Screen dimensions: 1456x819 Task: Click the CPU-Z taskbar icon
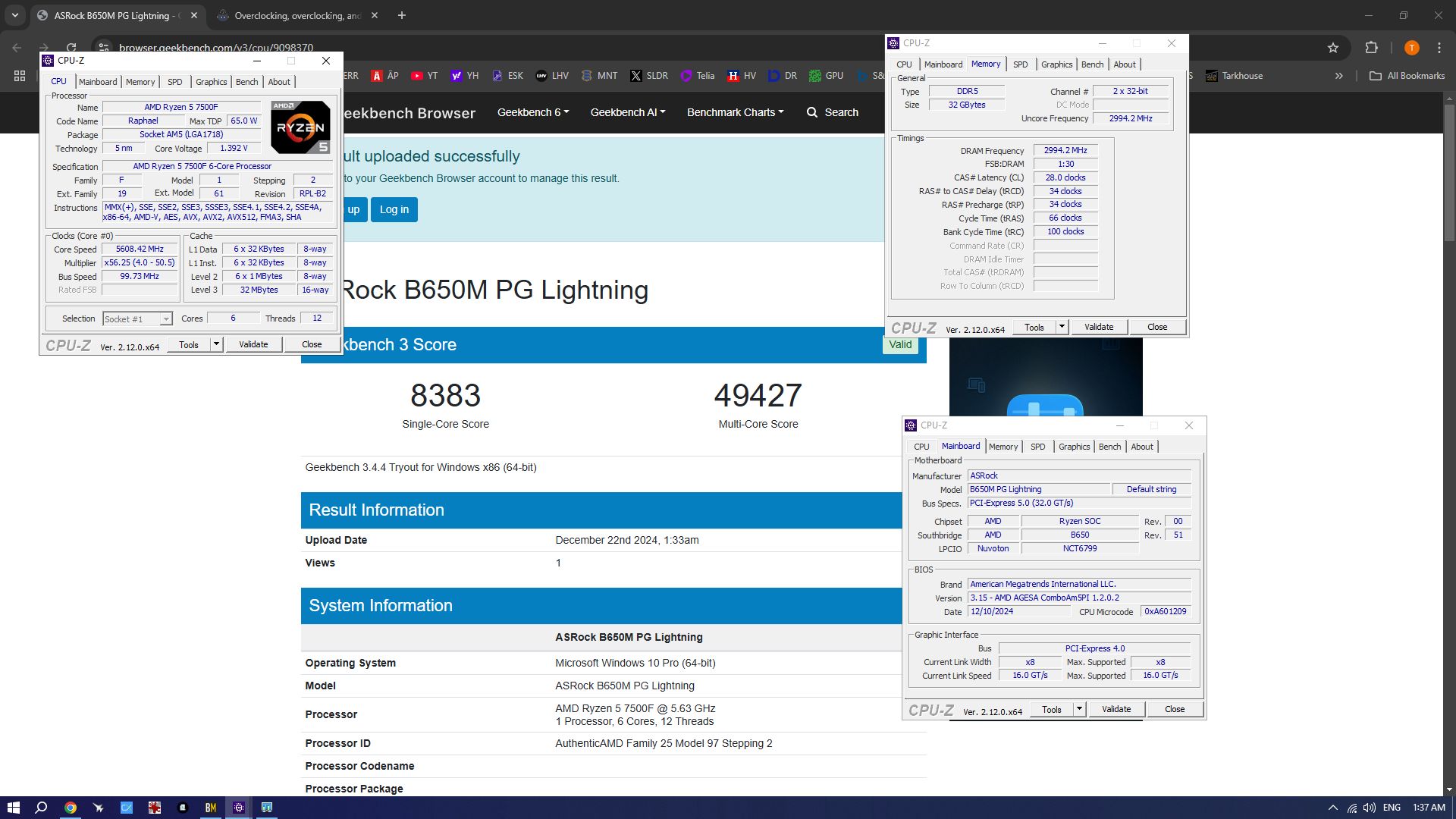tap(238, 808)
